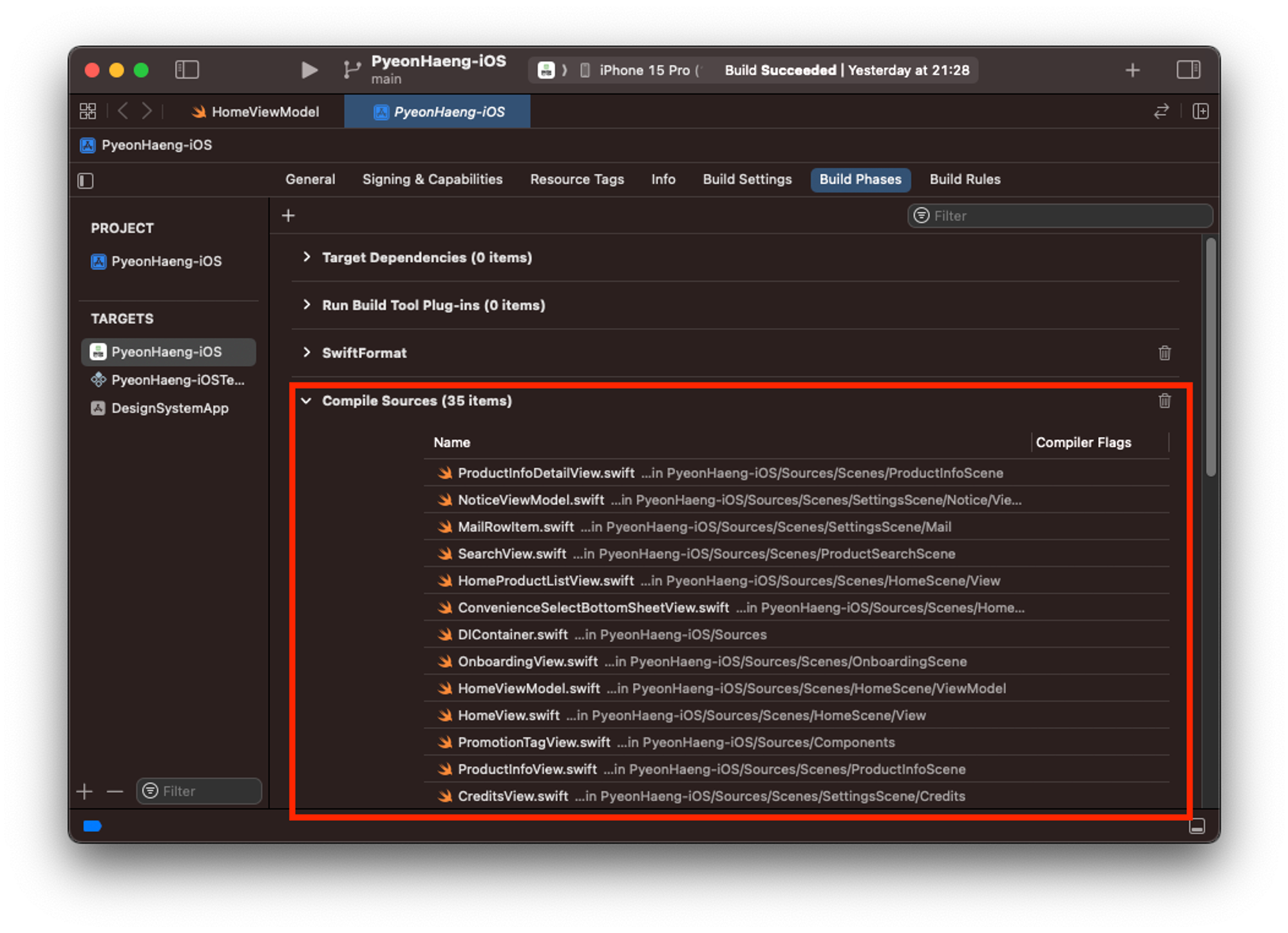Switch to the Build Settings tab
The image size is (1288, 933).
coord(747,180)
